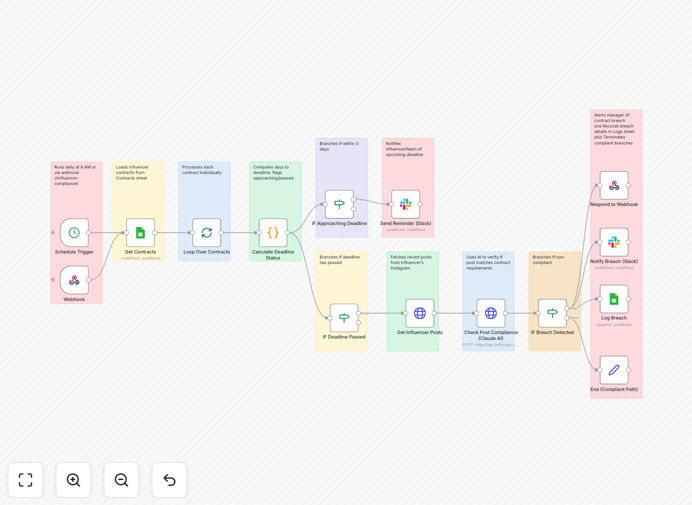Open the Calculate Deadline Status code node
Screen dimensions: 692x505
(x=273, y=233)
